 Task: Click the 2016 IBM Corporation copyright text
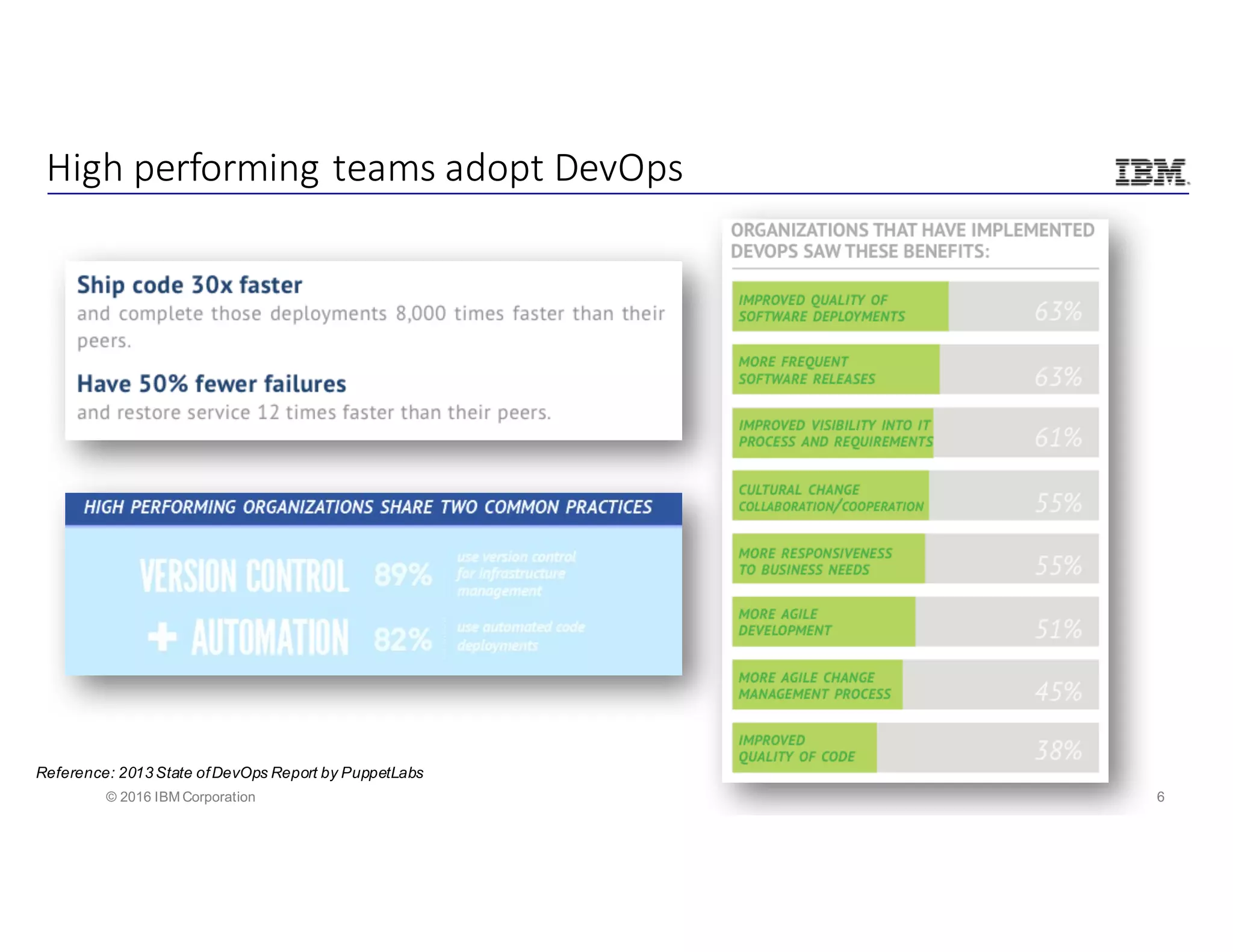click(x=181, y=797)
